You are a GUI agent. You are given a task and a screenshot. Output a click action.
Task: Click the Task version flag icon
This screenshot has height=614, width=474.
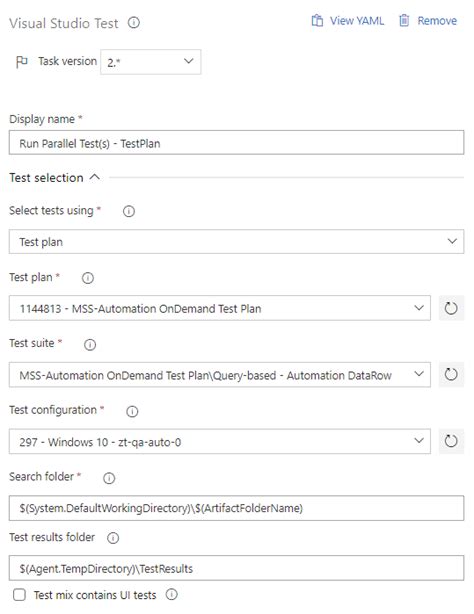22,61
